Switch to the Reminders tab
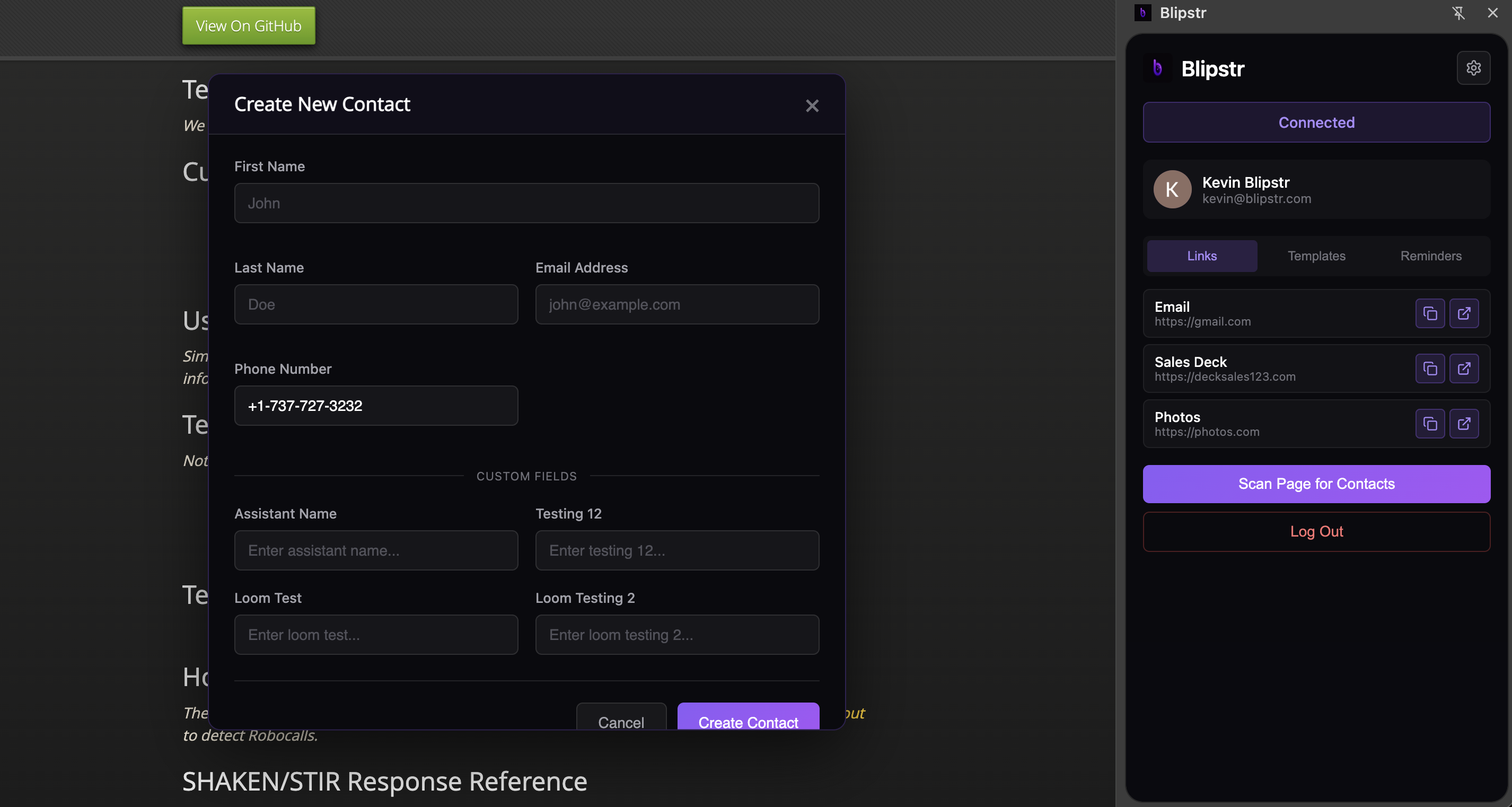 click(x=1430, y=256)
